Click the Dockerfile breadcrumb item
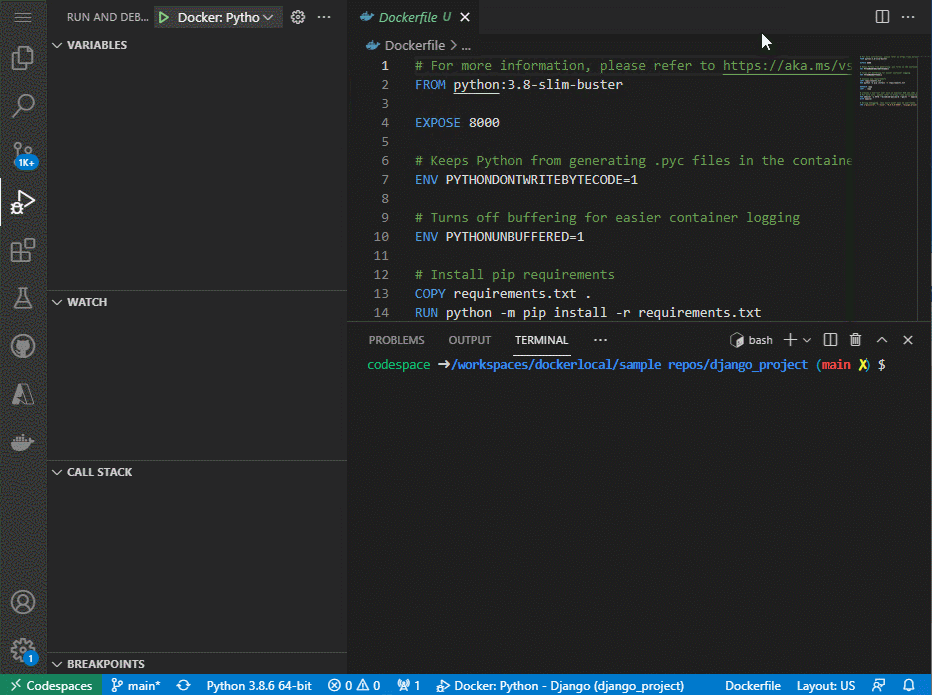The width and height of the screenshot is (932, 695). pyautogui.click(x=415, y=46)
